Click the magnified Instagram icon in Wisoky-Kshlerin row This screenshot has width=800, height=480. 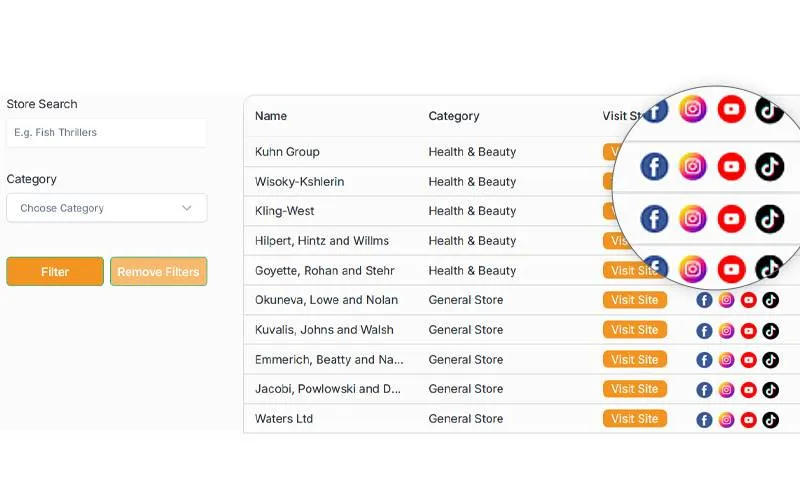click(693, 166)
